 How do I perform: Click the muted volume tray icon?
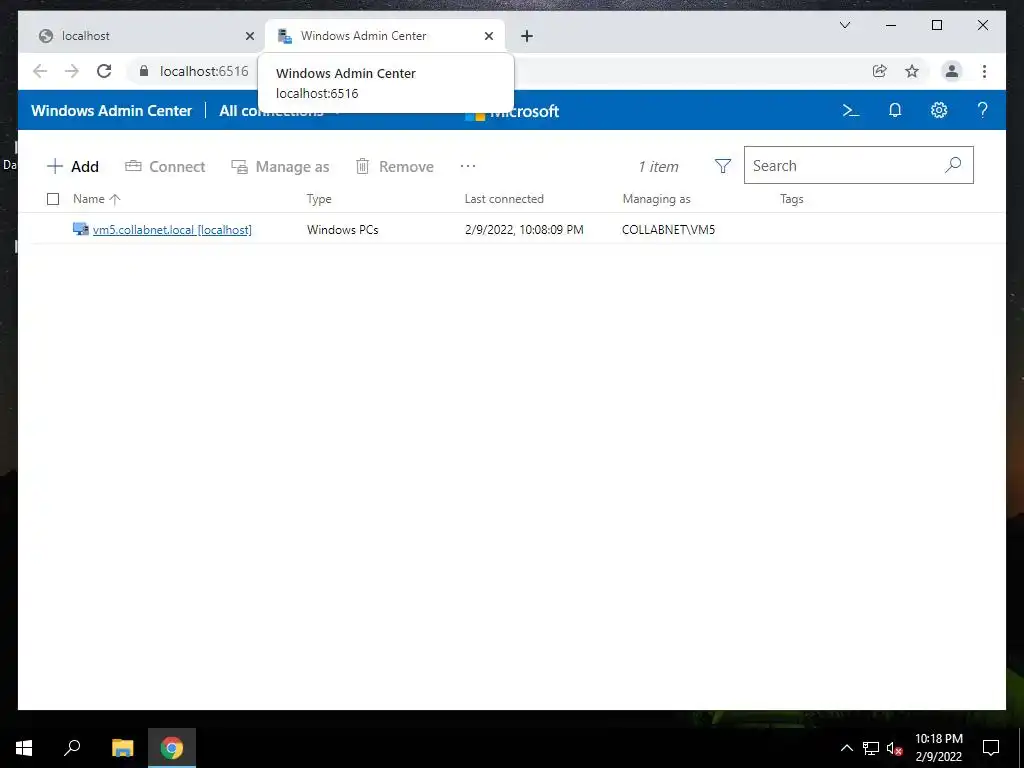tap(895, 748)
